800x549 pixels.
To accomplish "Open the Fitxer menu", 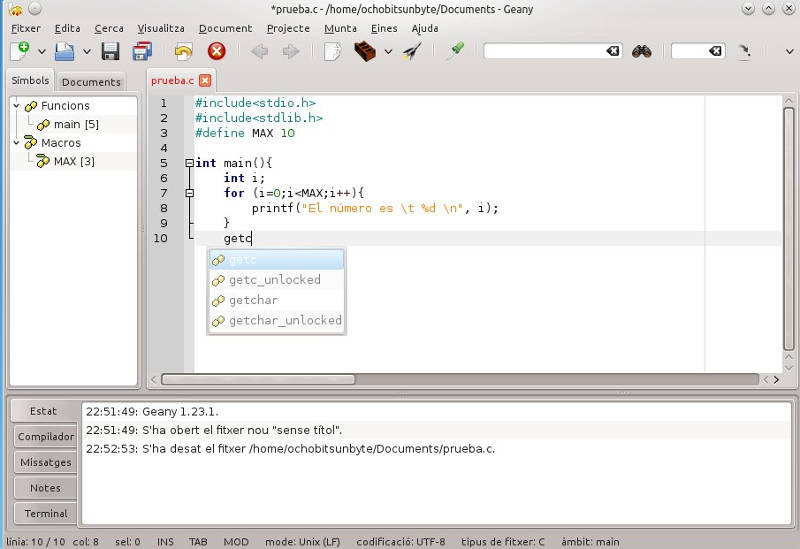I will (26, 29).
